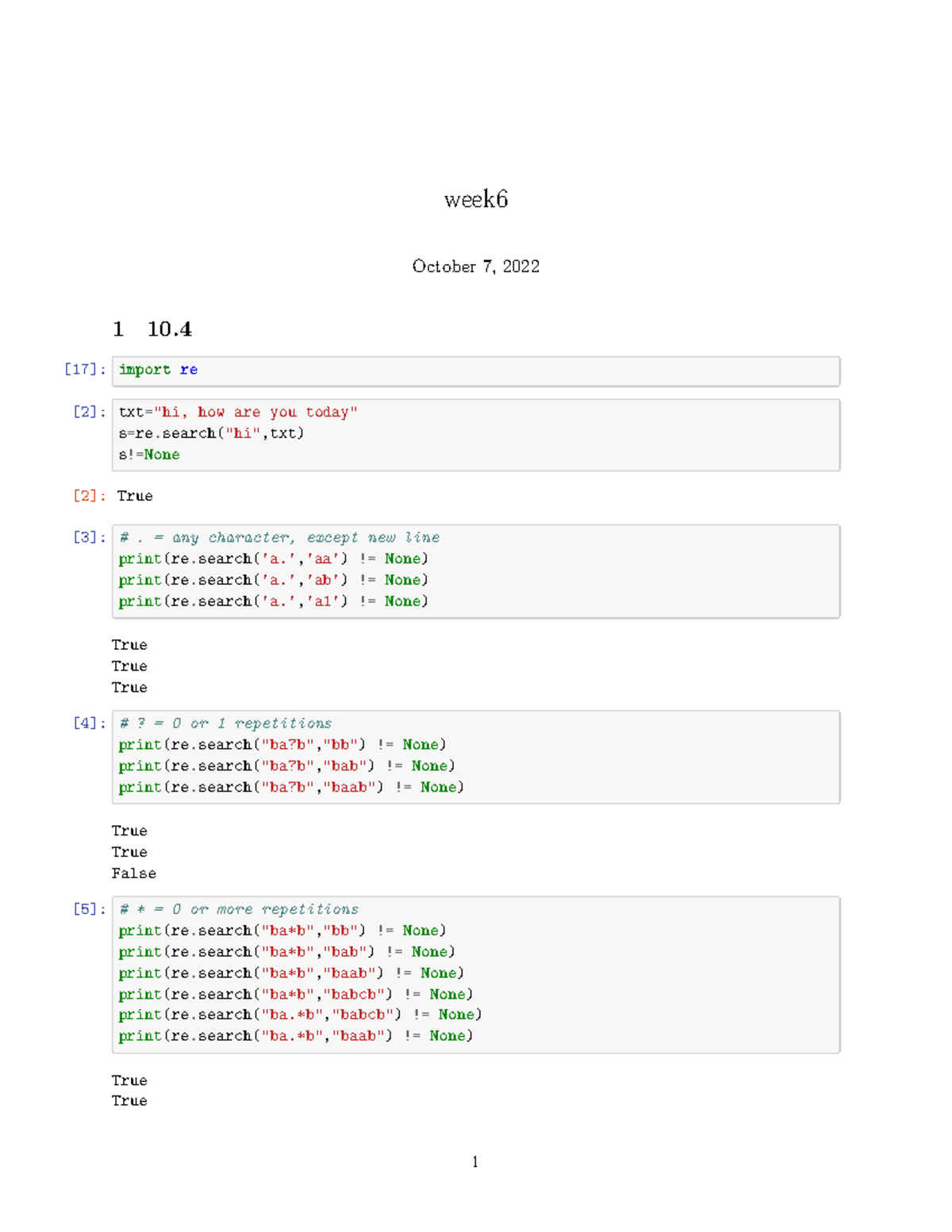Select the comment about any character except newline

click(x=279, y=537)
